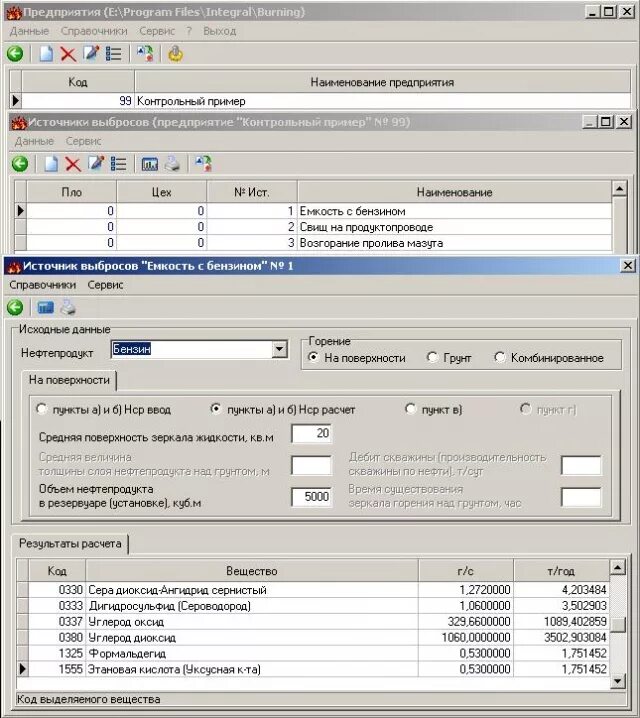Open sources list icon in Источники выбросов
This screenshot has width=640, height=718.
[x=118, y=164]
